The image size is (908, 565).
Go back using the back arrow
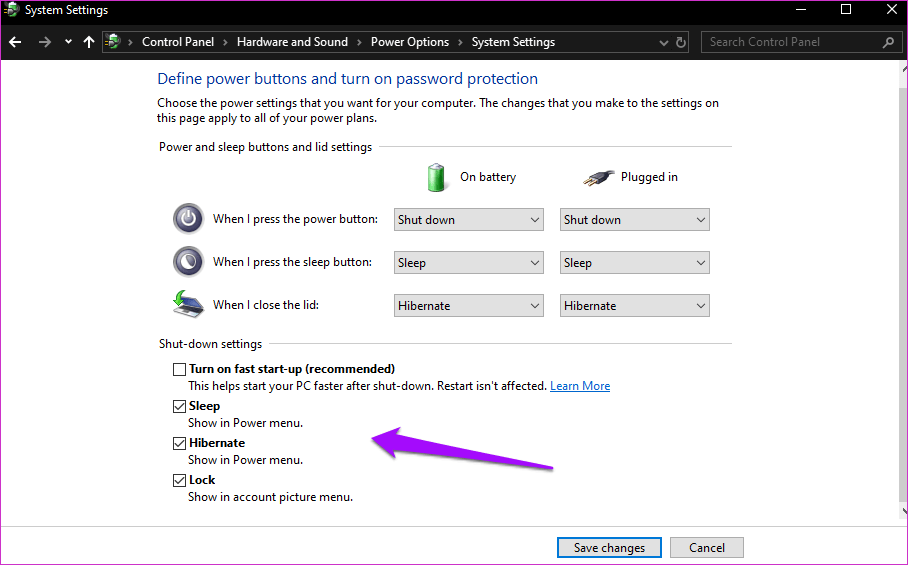click(15, 42)
